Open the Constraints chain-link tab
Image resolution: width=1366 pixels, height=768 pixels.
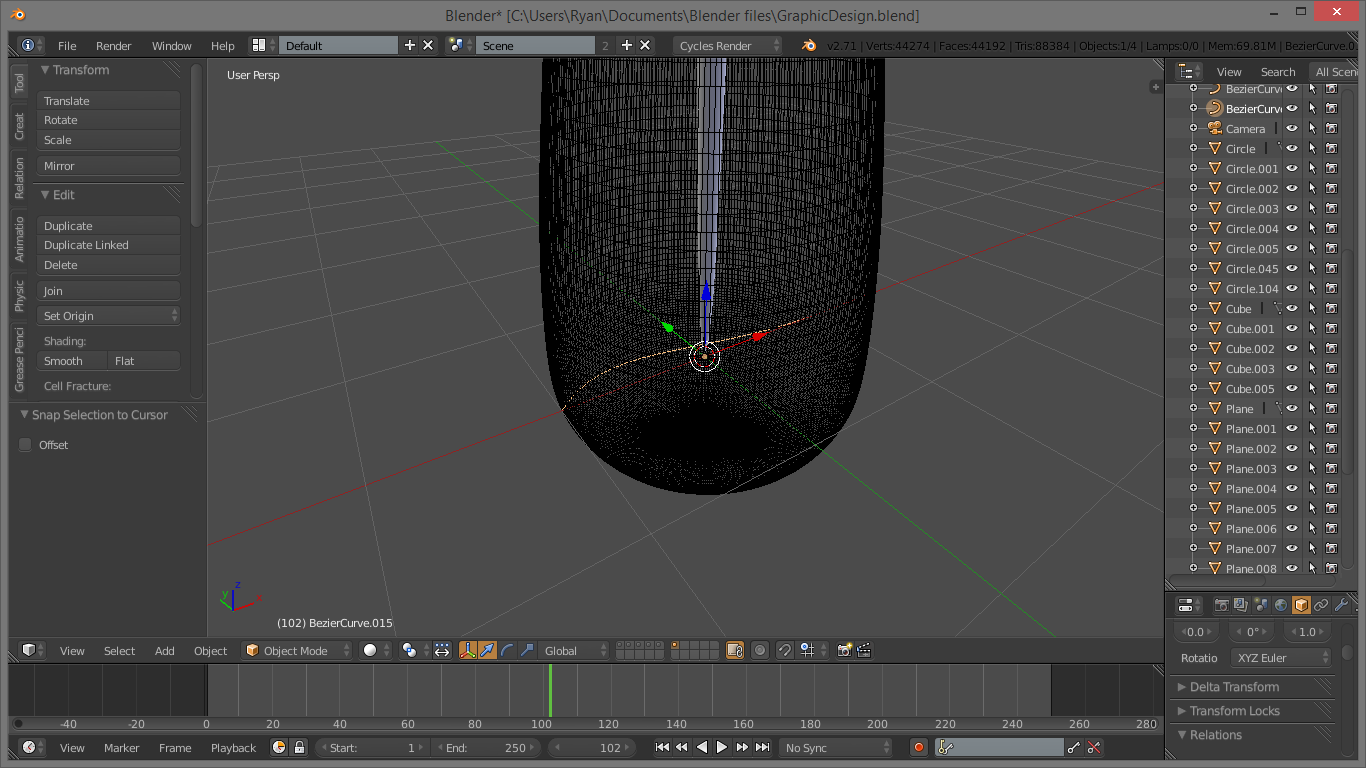point(1321,605)
